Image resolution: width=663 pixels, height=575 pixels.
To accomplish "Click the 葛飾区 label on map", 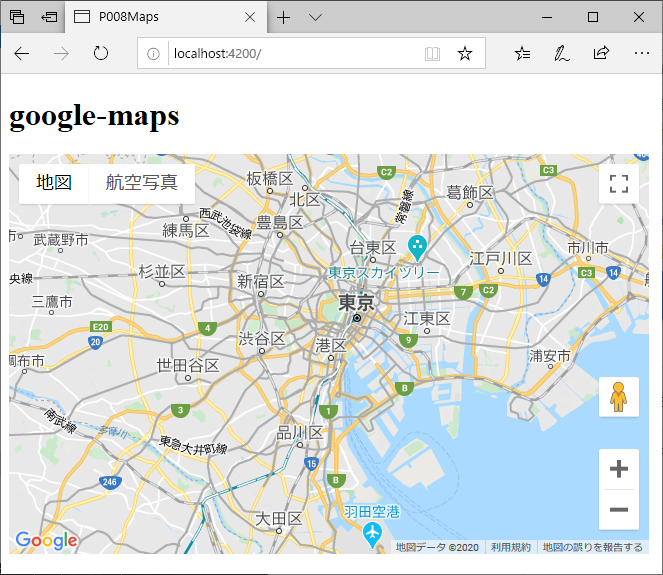I will [470, 193].
